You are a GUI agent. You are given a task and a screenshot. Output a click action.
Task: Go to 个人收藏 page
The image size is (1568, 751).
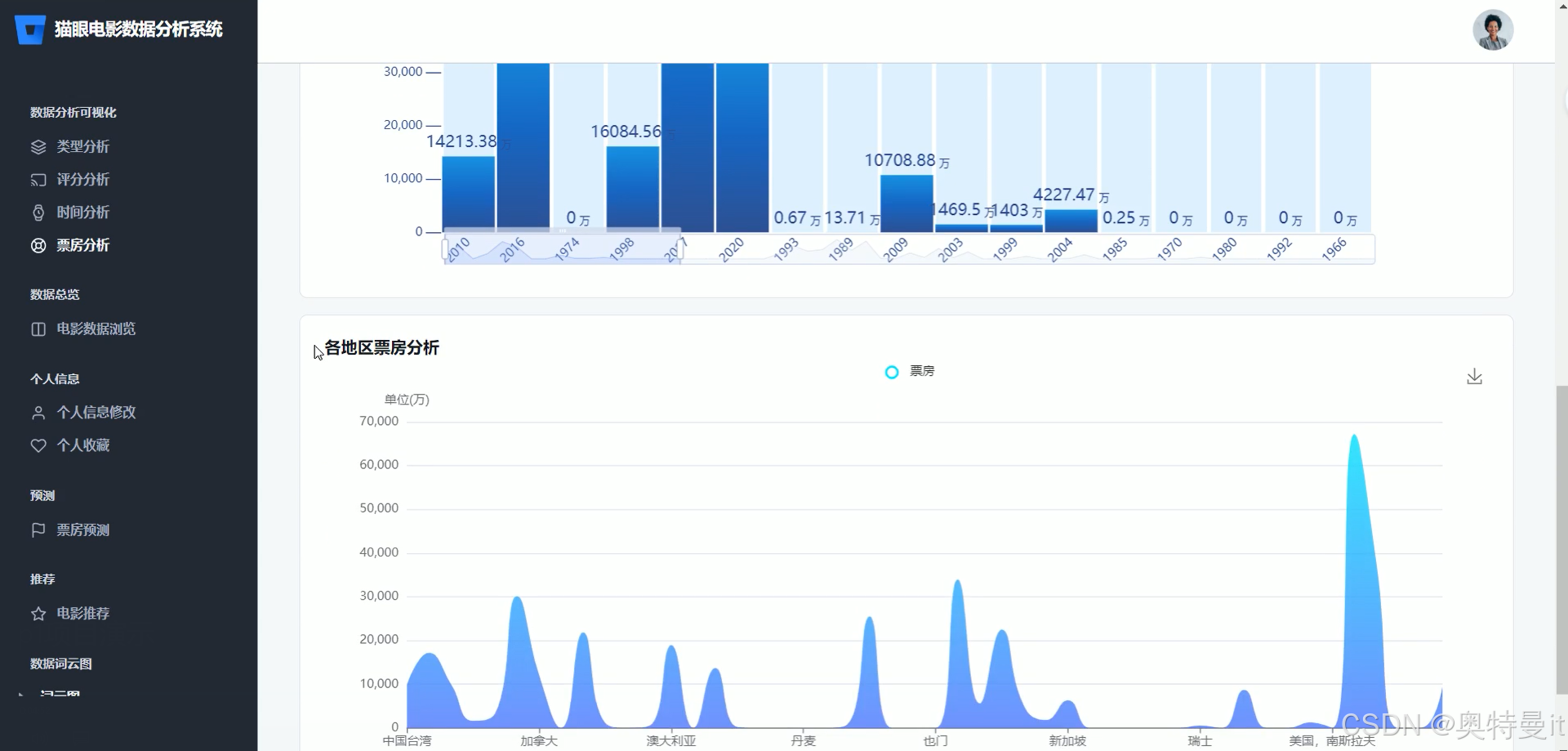coord(82,445)
